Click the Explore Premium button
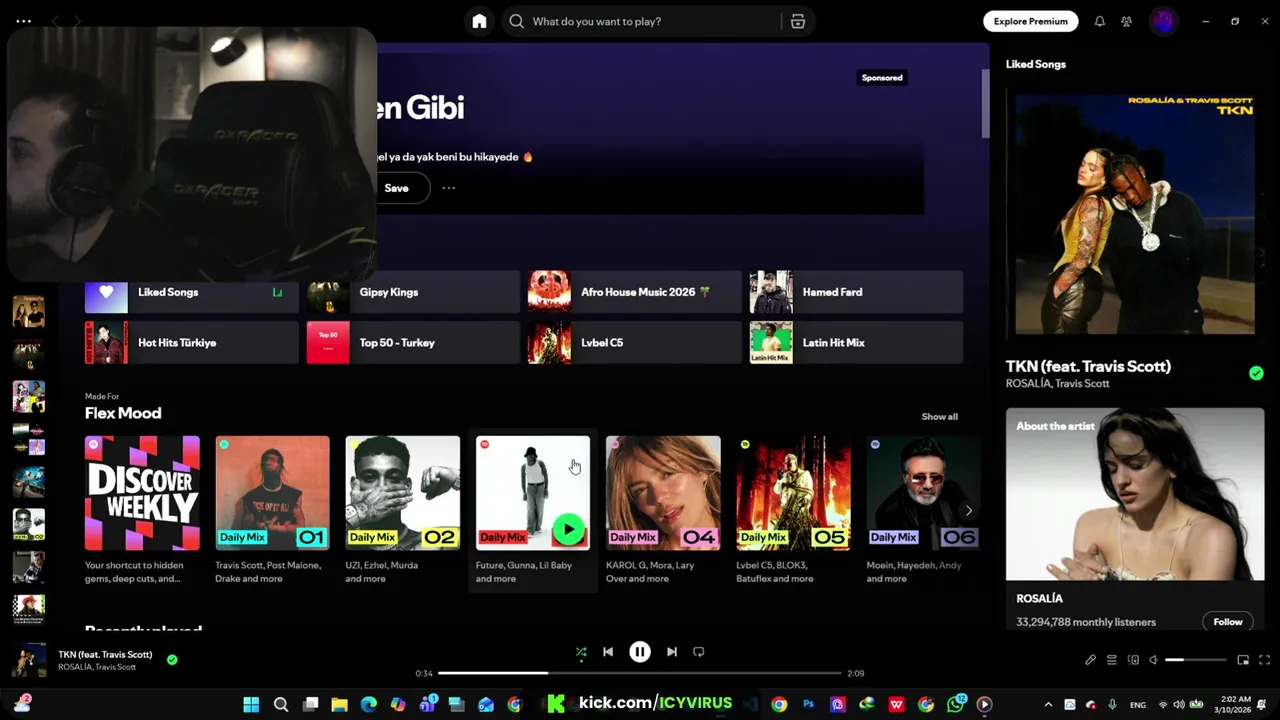This screenshot has height=720, width=1280. click(1030, 21)
